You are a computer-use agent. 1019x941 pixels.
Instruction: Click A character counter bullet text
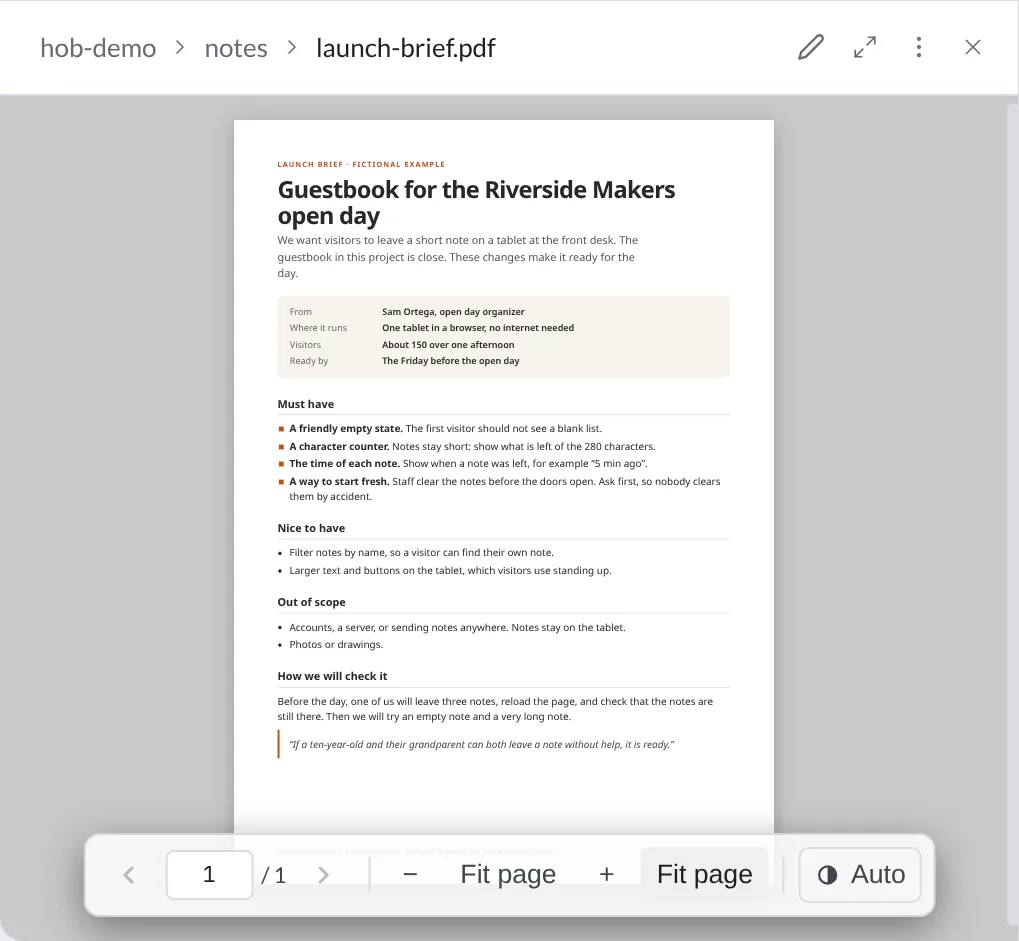pyautogui.click(x=472, y=446)
